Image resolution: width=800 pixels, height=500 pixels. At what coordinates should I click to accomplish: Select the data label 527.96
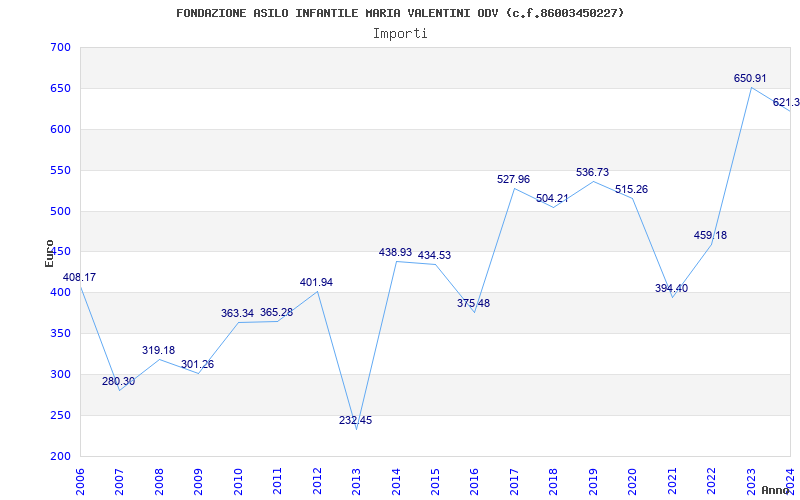coord(513,179)
